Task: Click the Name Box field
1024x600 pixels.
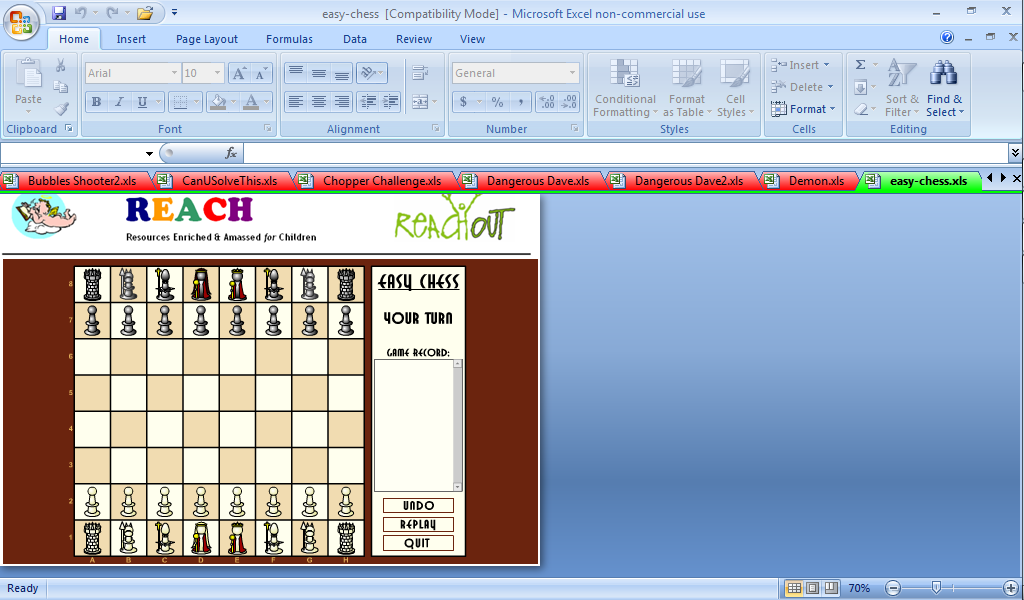Action: tap(72, 153)
